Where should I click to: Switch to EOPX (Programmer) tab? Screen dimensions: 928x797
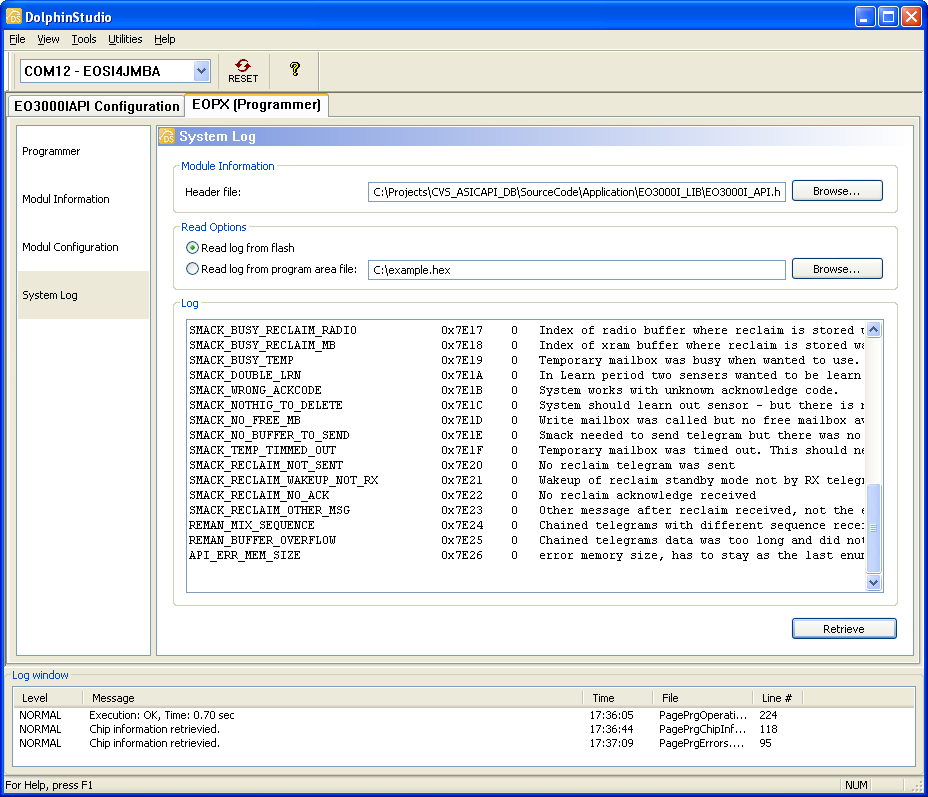click(x=256, y=105)
